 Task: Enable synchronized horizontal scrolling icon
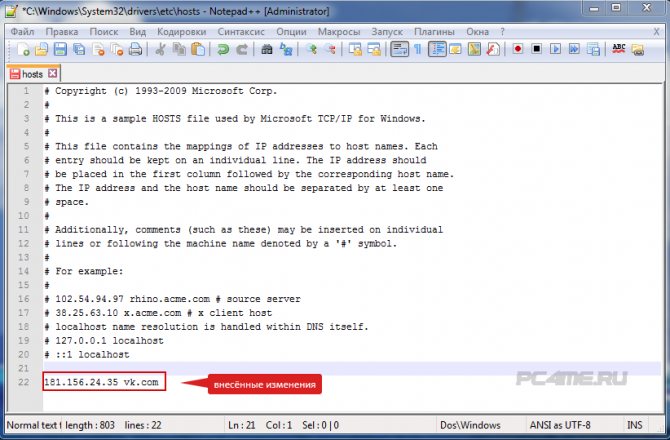point(374,50)
